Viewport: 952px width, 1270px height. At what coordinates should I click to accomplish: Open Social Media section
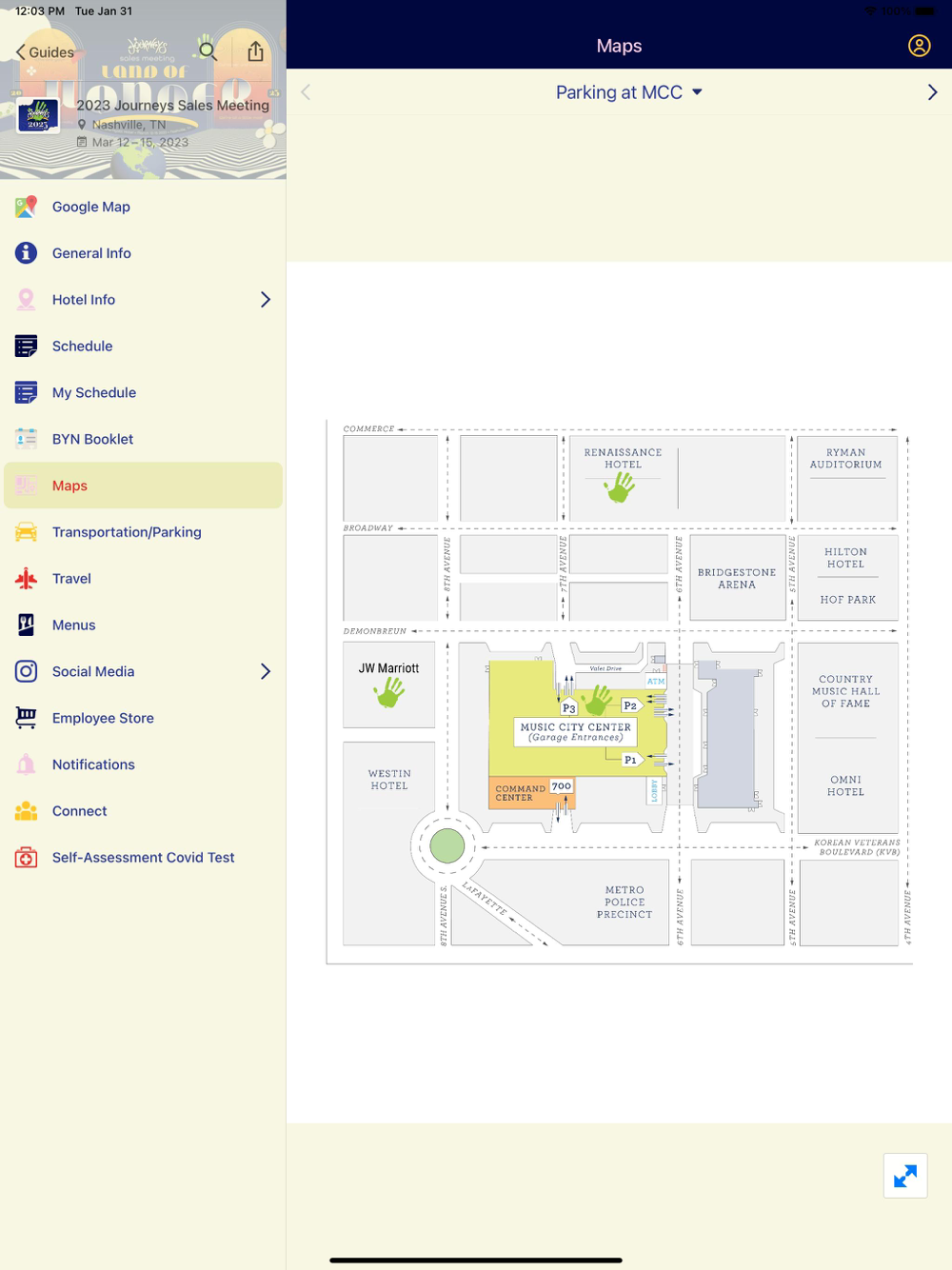[143, 672]
